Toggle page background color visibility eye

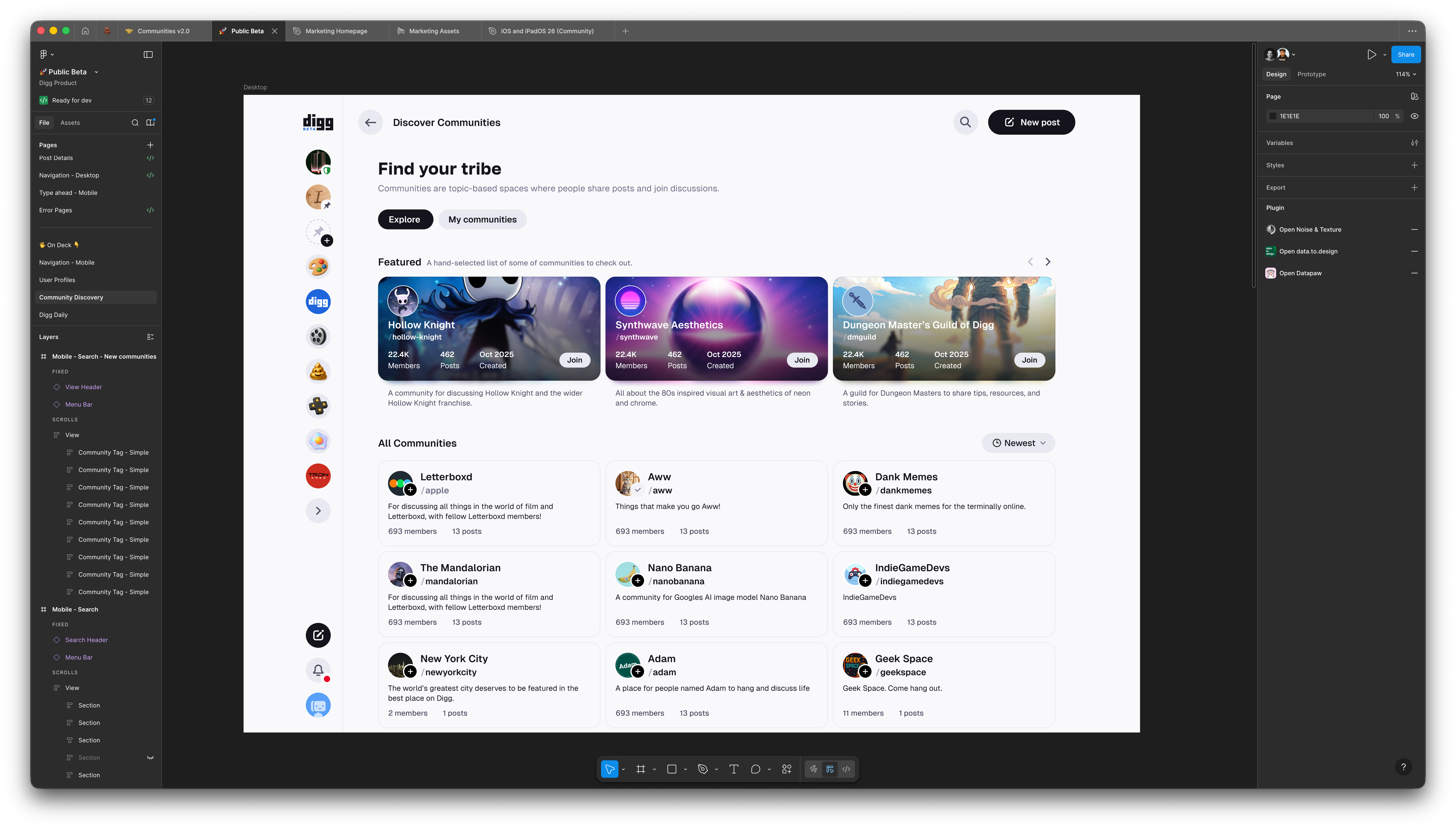[x=1414, y=116]
